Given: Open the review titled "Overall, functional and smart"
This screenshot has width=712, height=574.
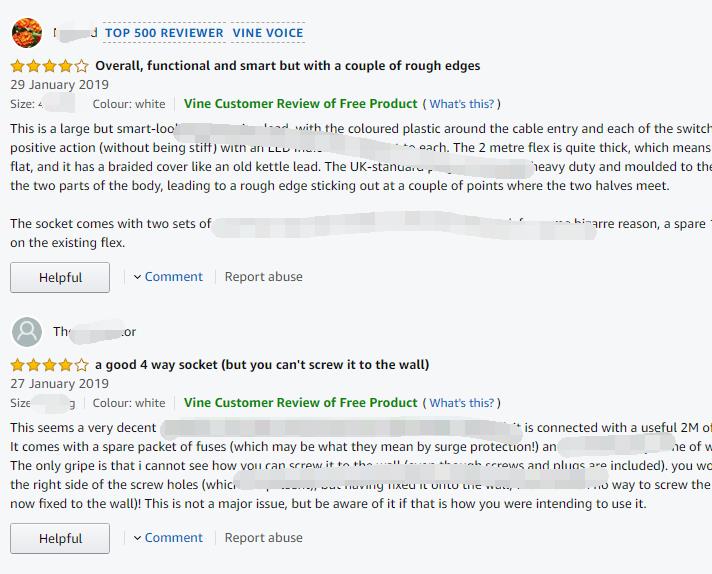Looking at the screenshot, I should (x=287, y=66).
